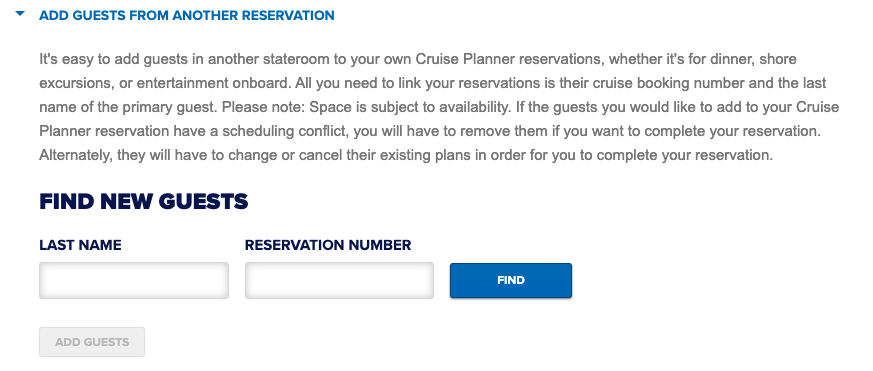Click the line starting "excursions, or entertainment onboard"

(x=433, y=84)
